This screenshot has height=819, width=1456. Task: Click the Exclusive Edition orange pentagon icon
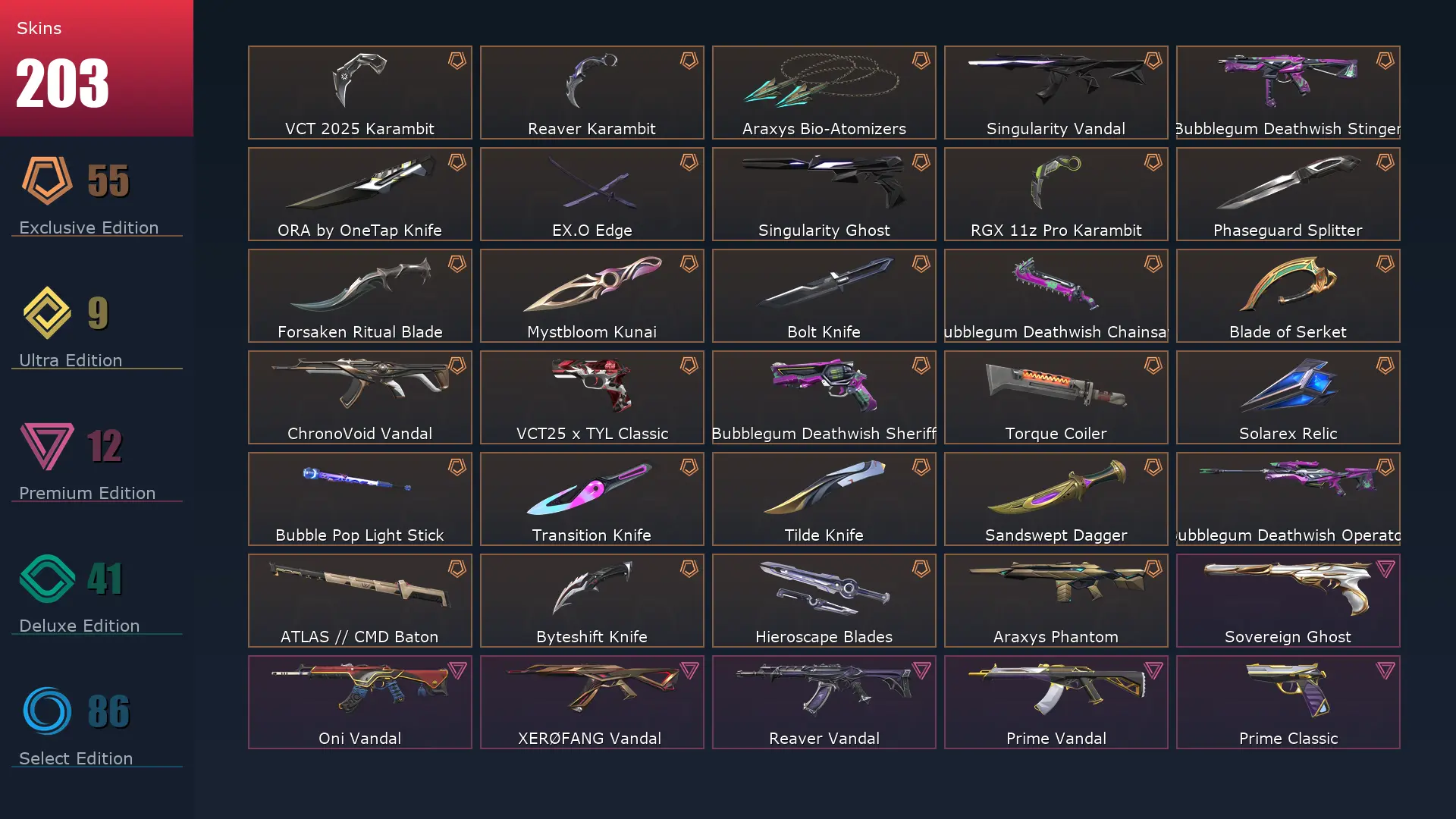(x=47, y=180)
